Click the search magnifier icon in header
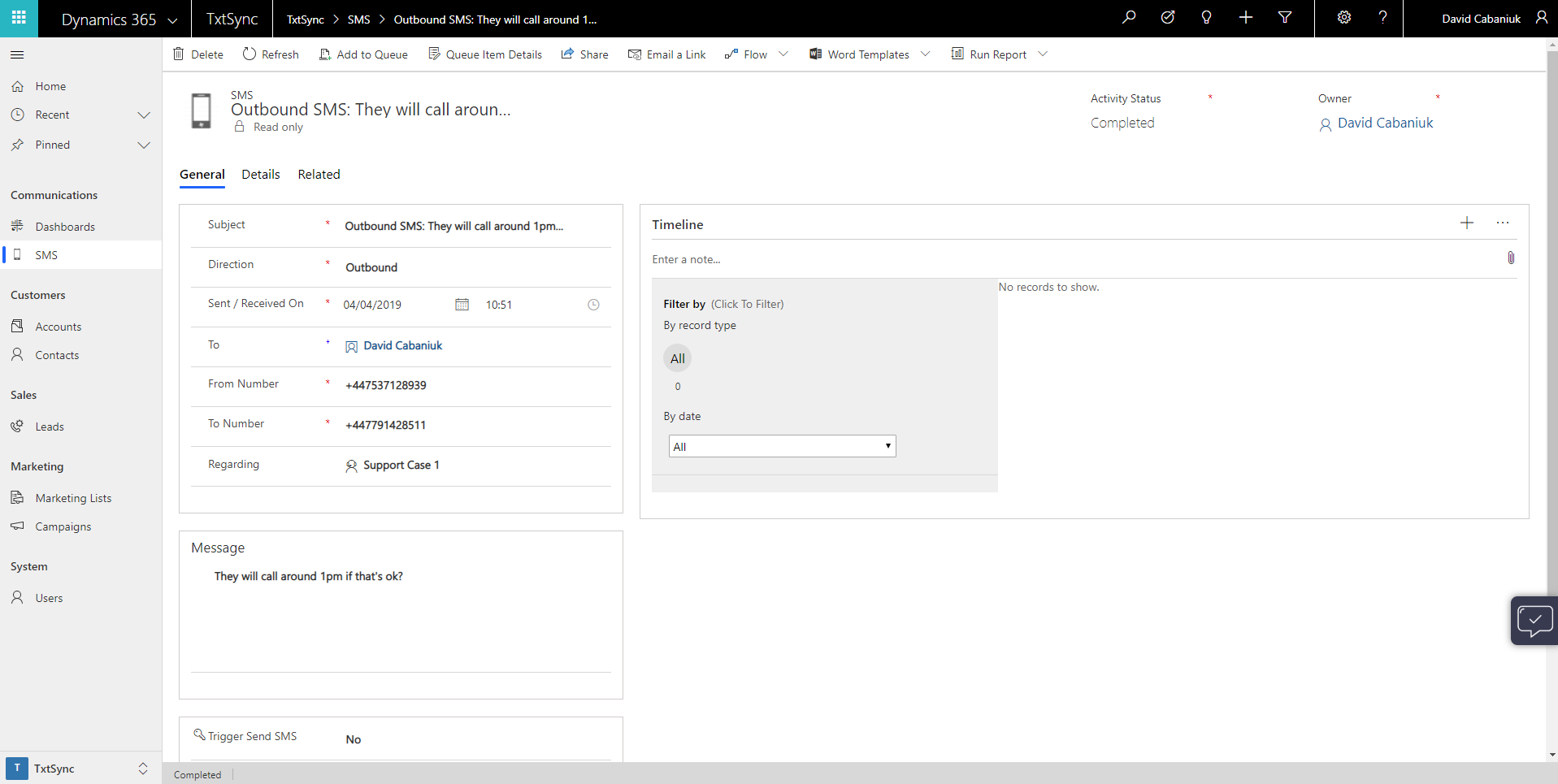 1128,18
